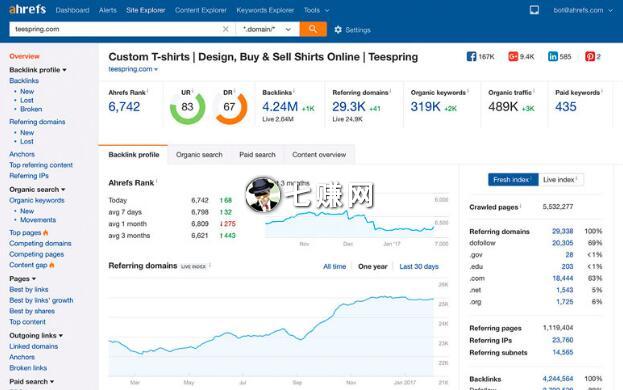Show Last 30 days referring domains
Viewport: 623px width, 390px height.
[419, 266]
